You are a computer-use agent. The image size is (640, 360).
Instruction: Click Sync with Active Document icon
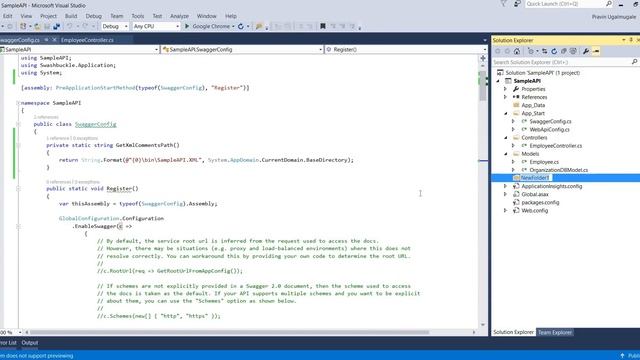544,51
